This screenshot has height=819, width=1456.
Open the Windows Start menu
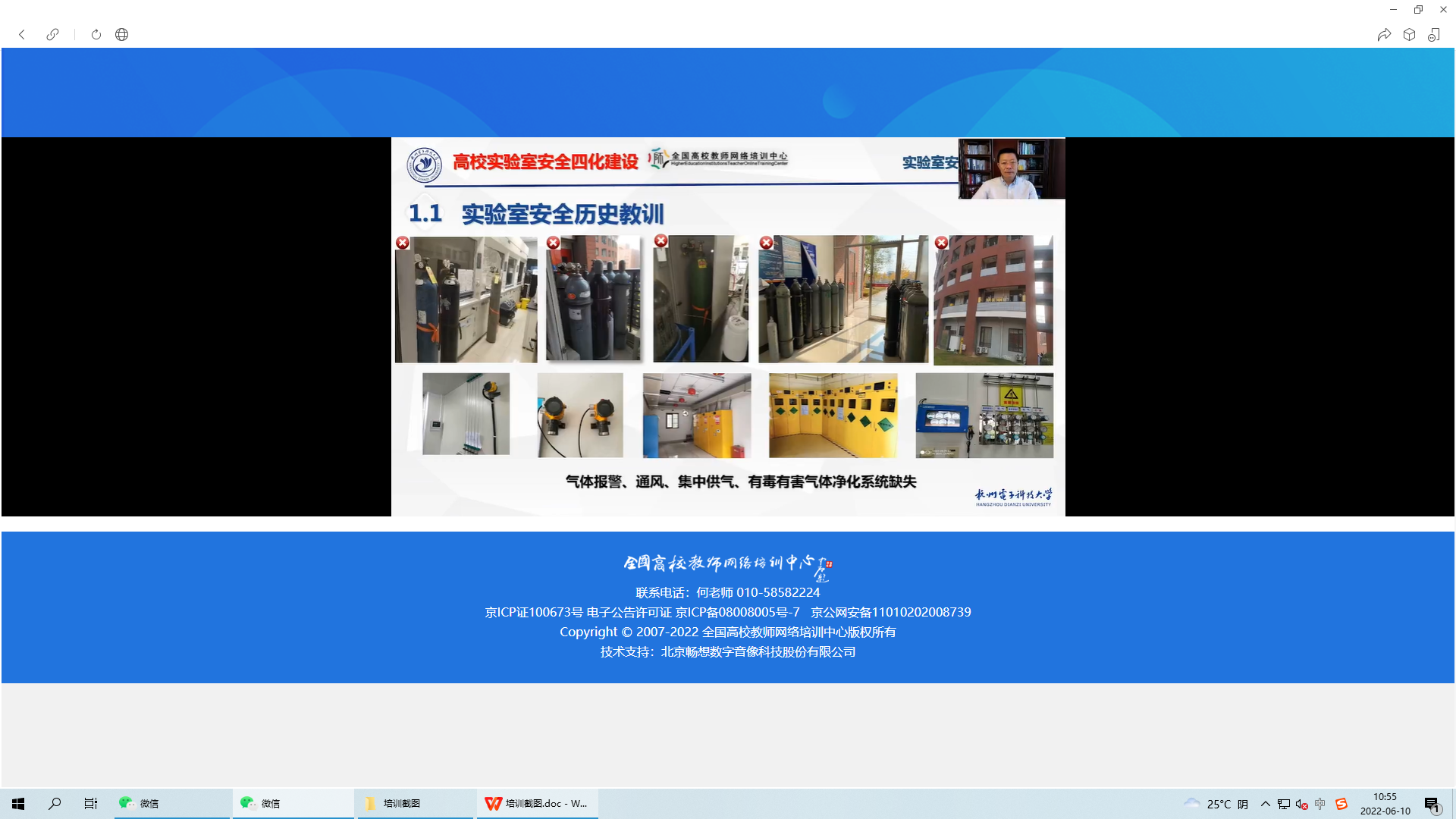tap(18, 804)
